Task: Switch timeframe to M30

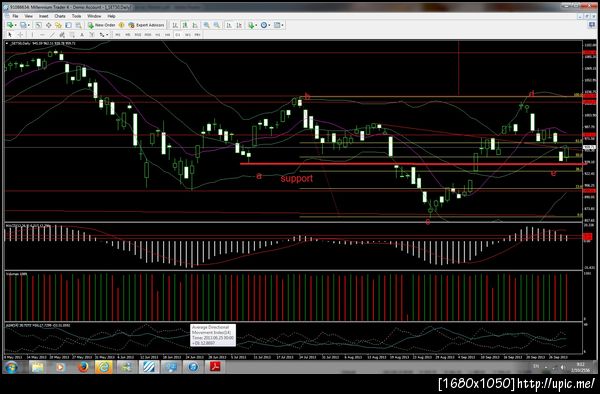Action: tap(148, 35)
